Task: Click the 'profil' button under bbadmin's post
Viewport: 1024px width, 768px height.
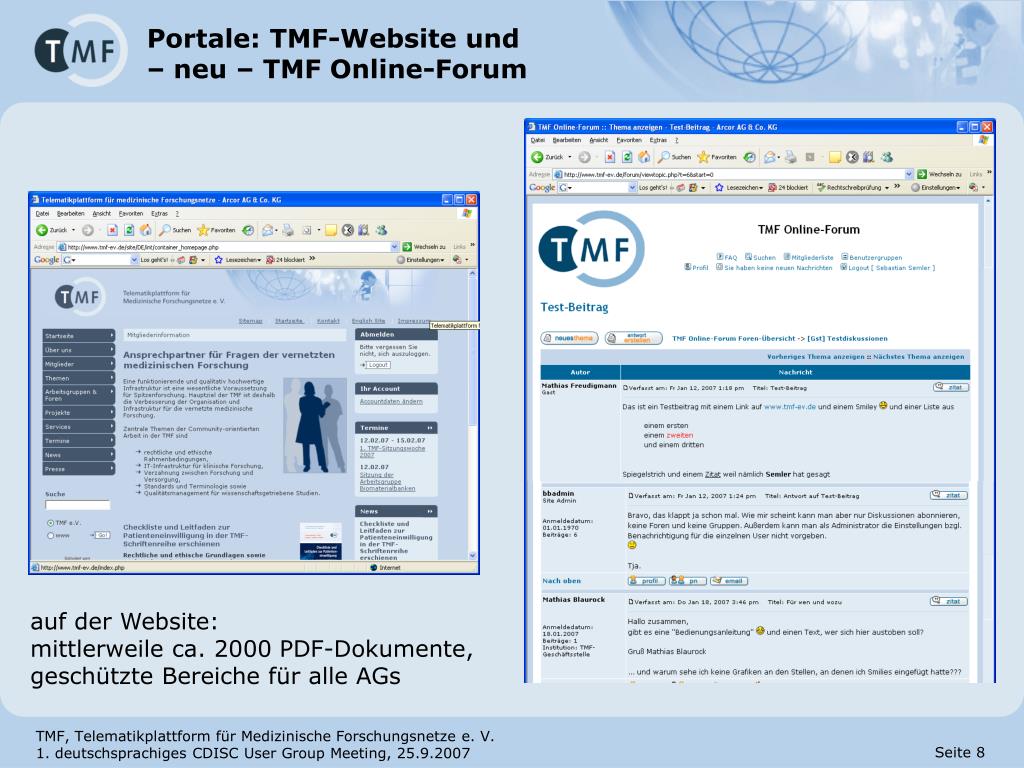Action: [647, 581]
